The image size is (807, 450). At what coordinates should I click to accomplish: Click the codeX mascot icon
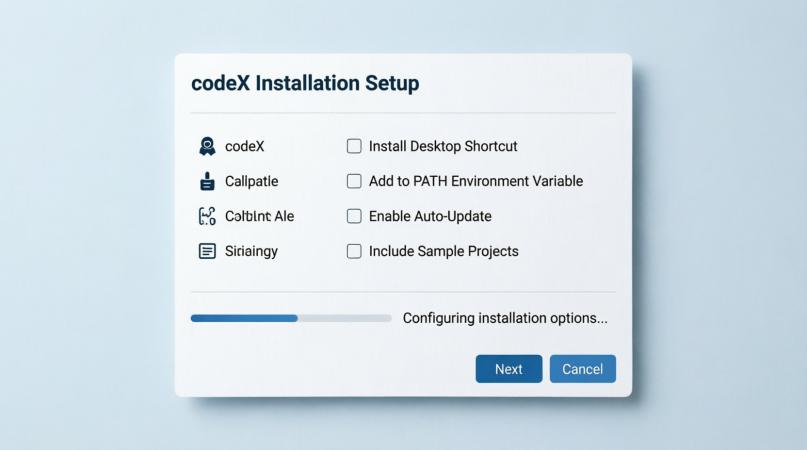click(x=207, y=146)
